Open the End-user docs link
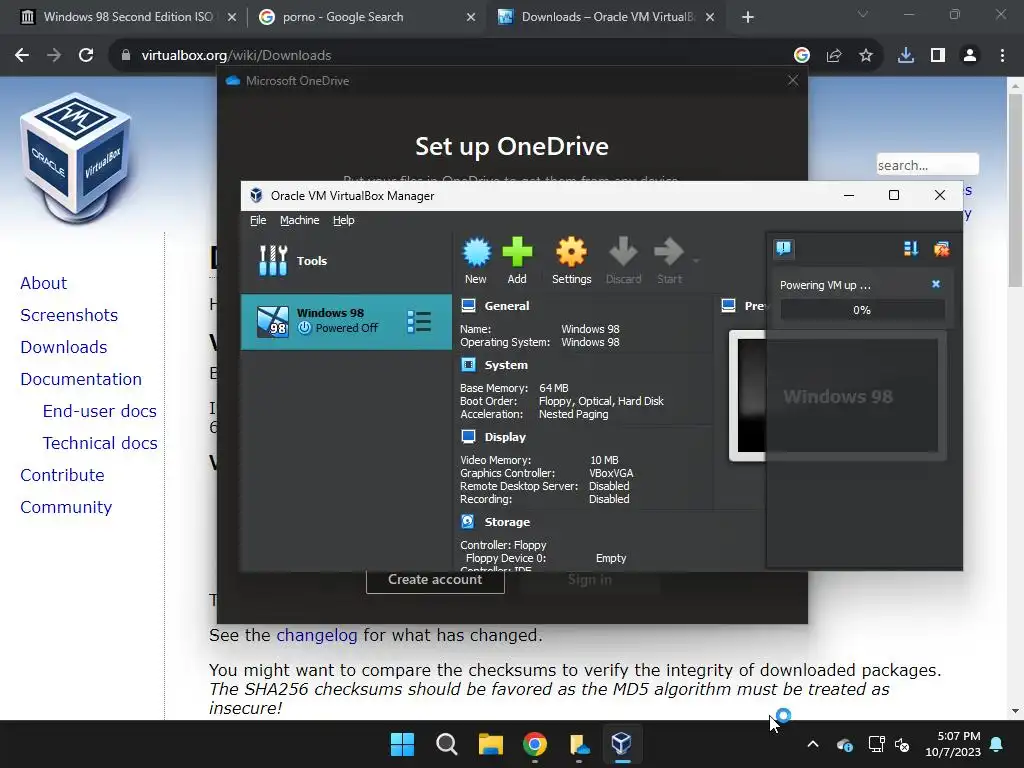1024x768 pixels. coord(100,411)
